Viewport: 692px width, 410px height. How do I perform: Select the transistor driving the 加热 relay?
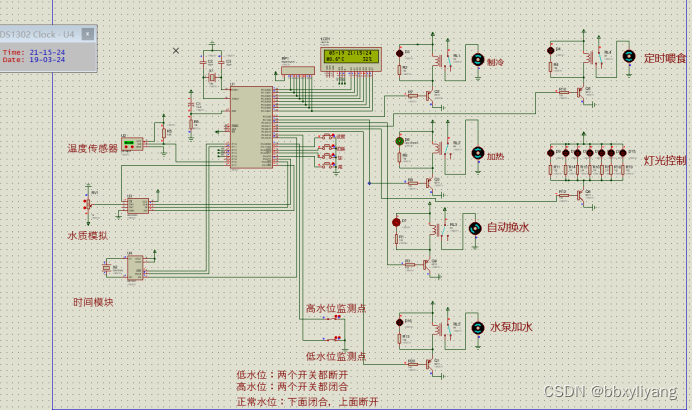430,183
